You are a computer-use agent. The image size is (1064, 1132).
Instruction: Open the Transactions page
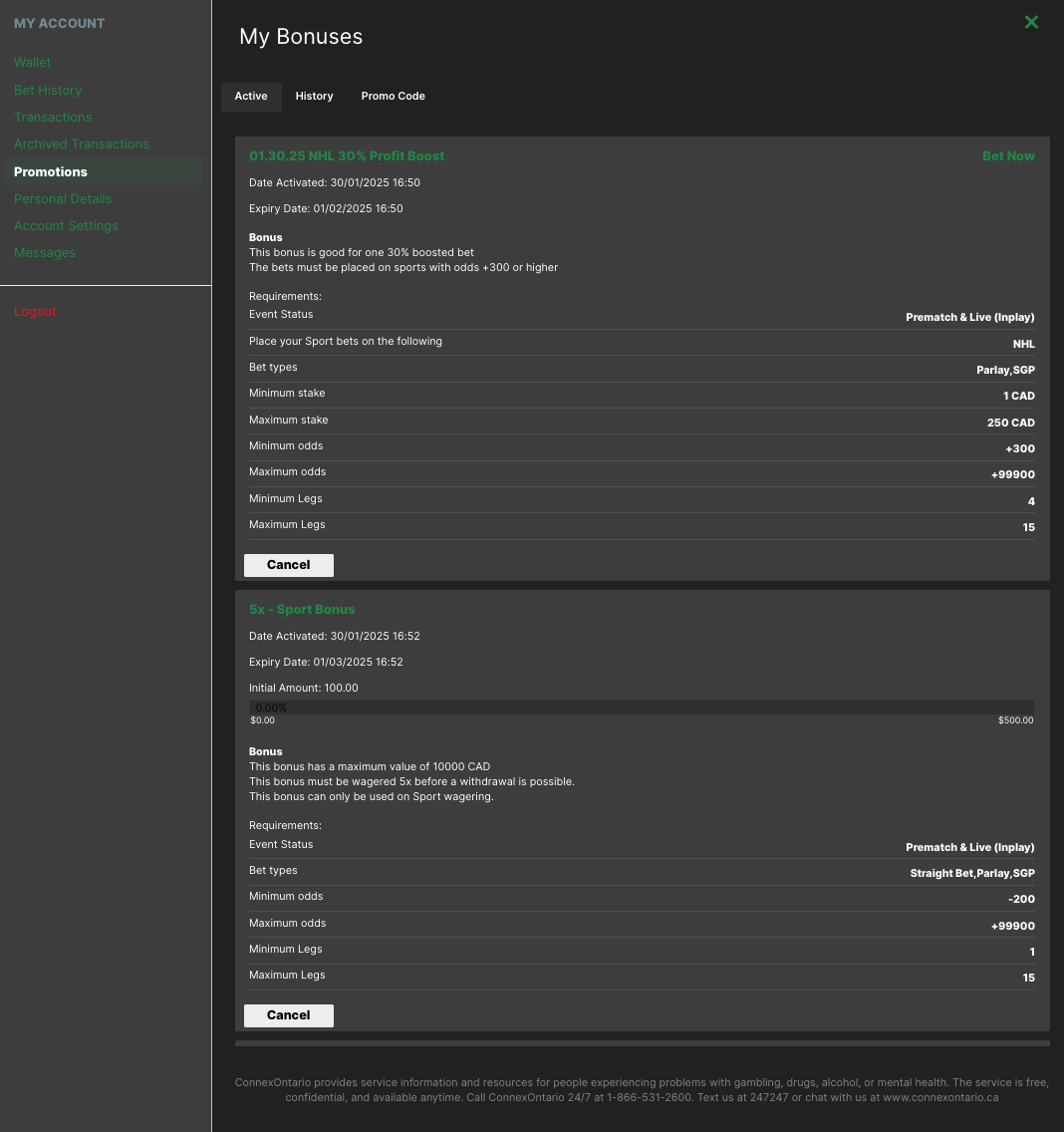(x=53, y=117)
